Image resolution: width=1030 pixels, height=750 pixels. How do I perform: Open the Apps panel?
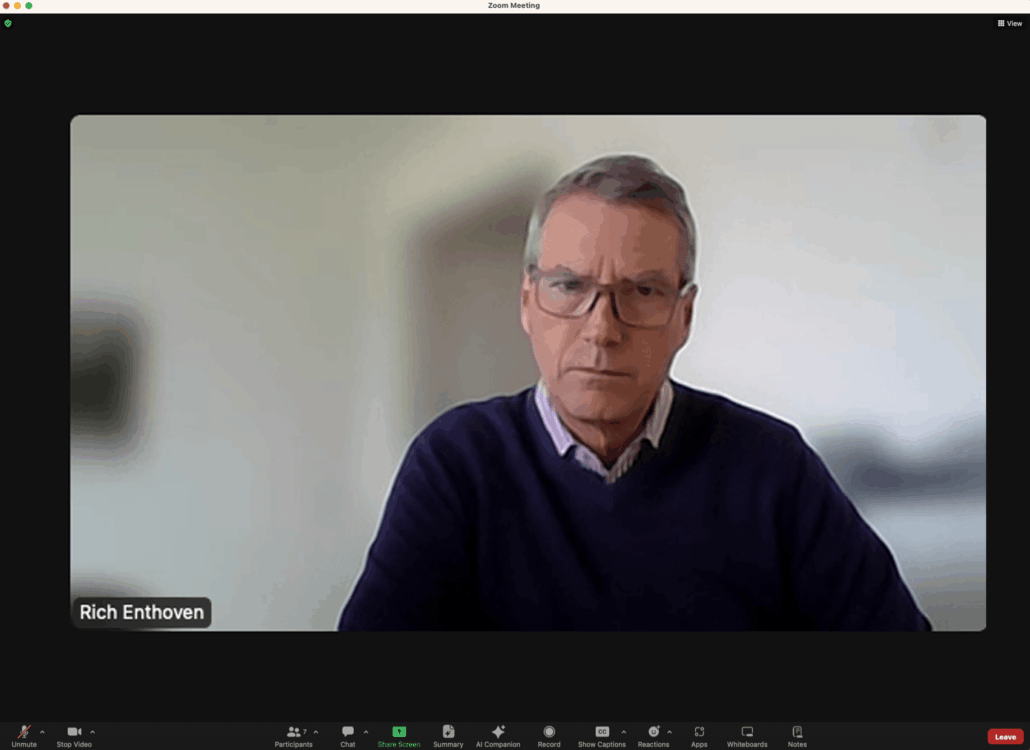pos(699,734)
